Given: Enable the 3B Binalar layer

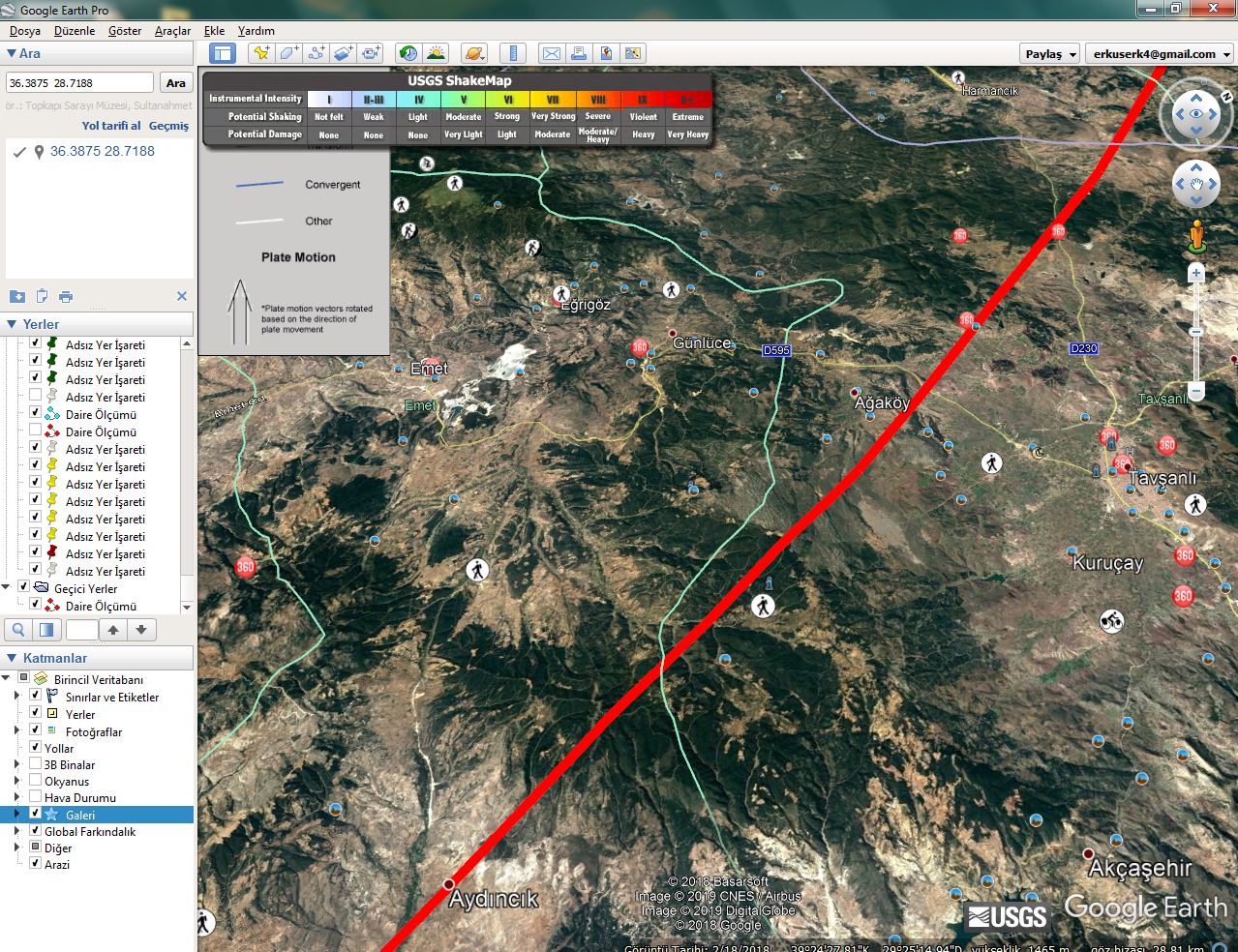Looking at the screenshot, I should [35, 764].
